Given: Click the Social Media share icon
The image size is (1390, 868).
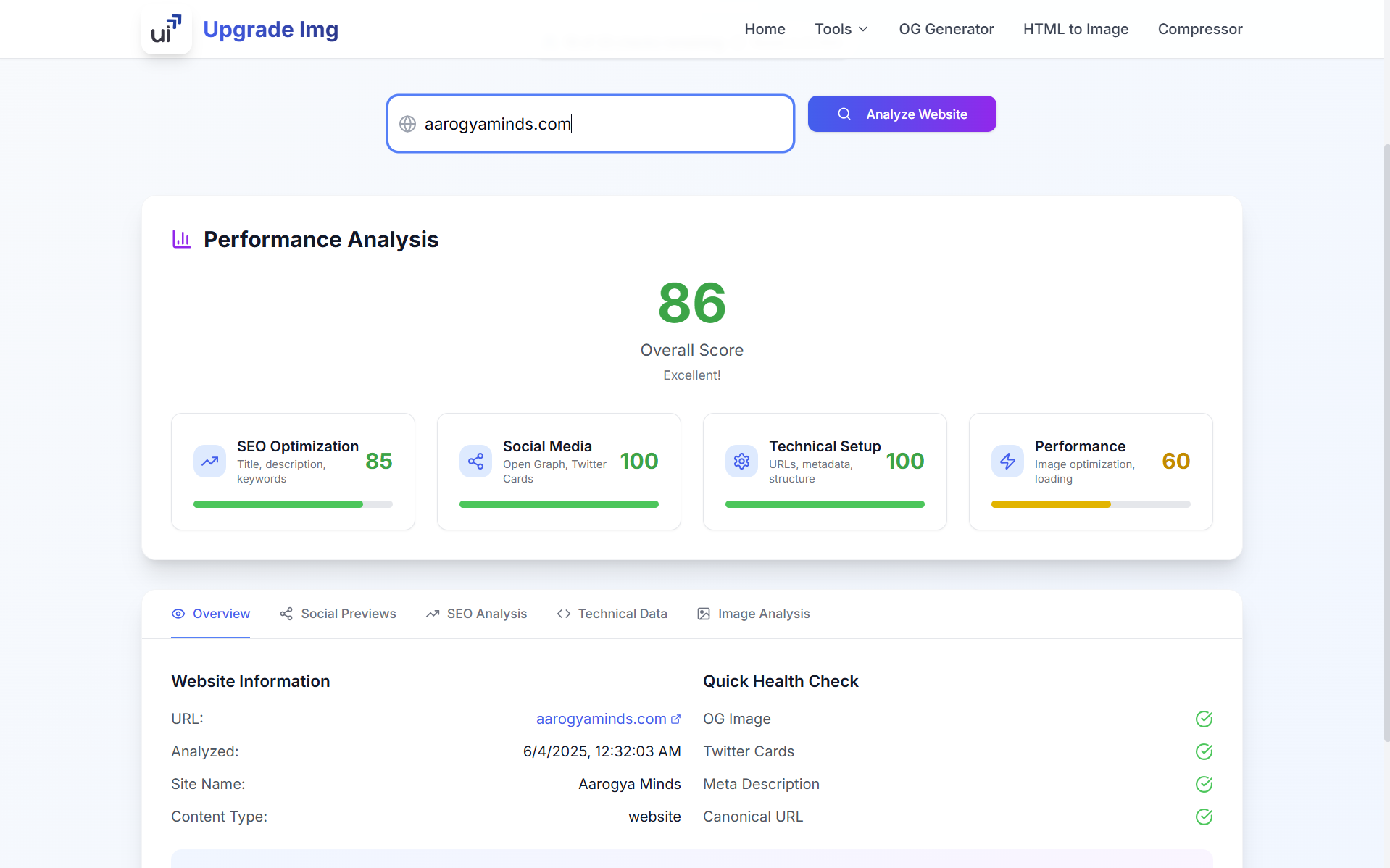Looking at the screenshot, I should (476, 461).
